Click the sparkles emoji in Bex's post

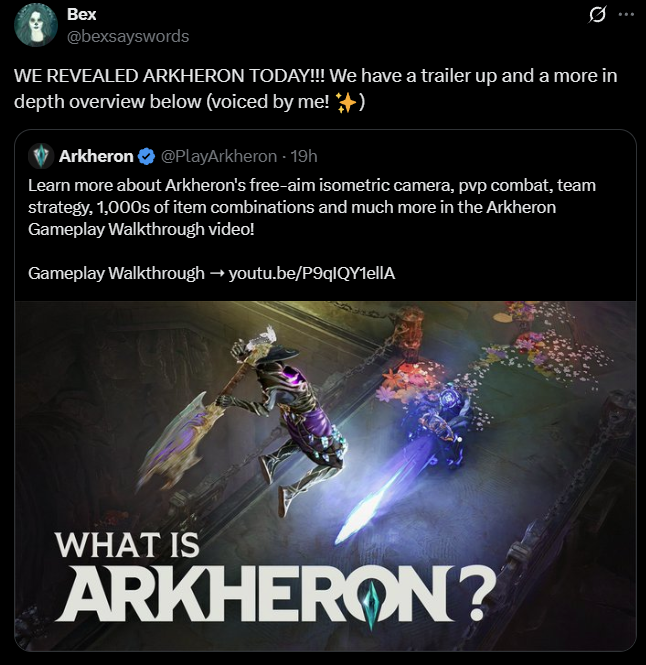pos(346,102)
